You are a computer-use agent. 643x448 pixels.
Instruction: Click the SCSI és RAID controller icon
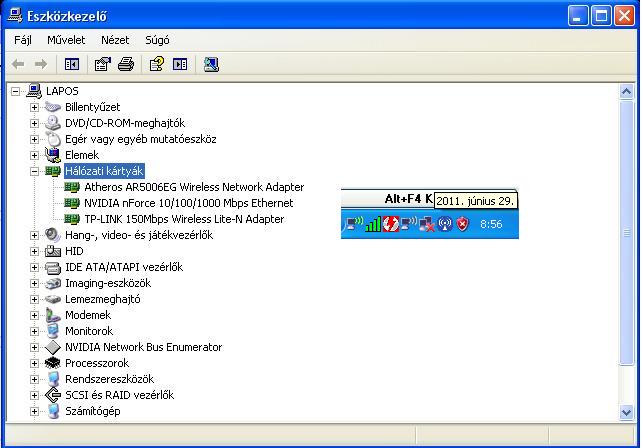point(52,395)
